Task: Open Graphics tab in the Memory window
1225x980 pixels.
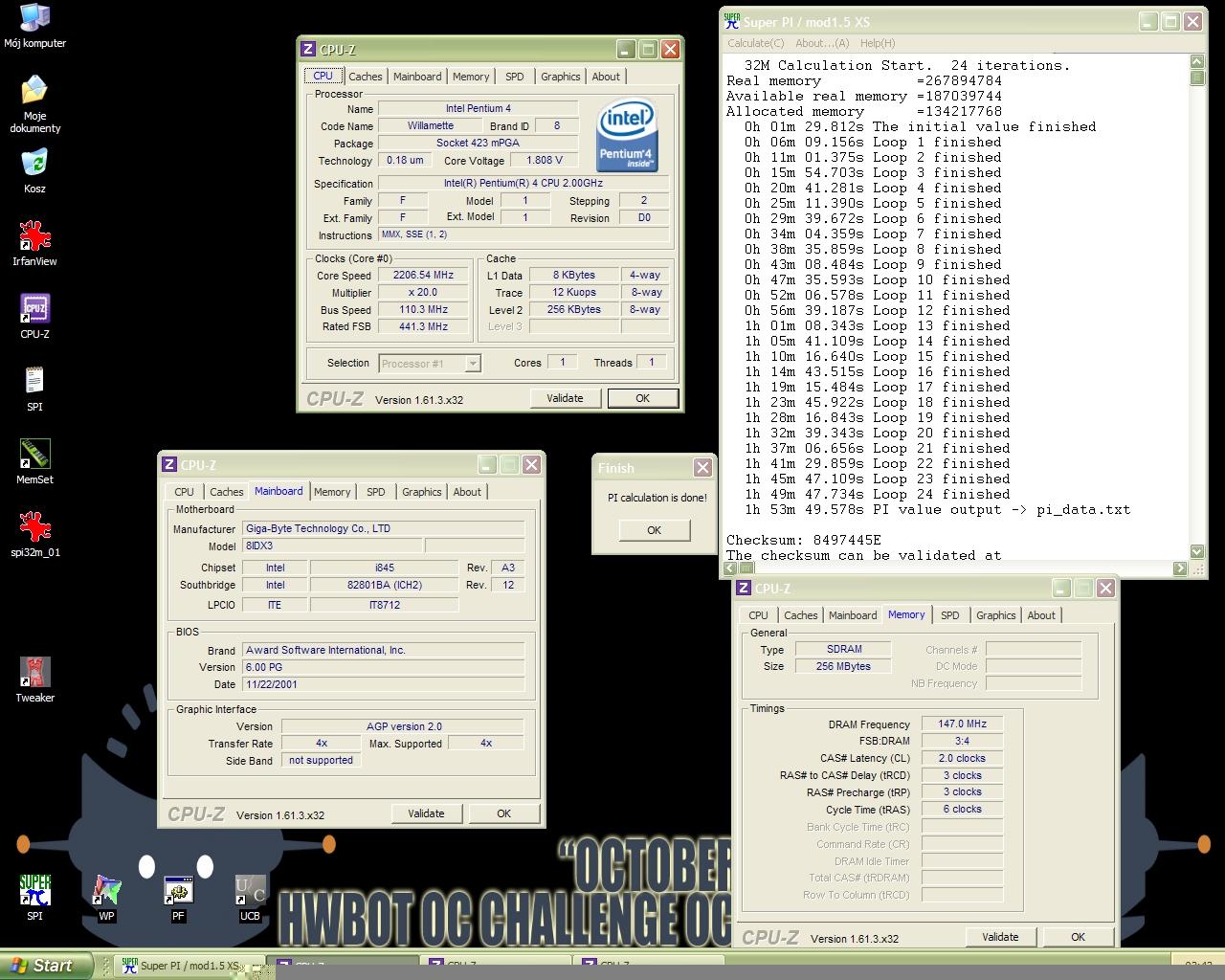Action: click(x=995, y=615)
